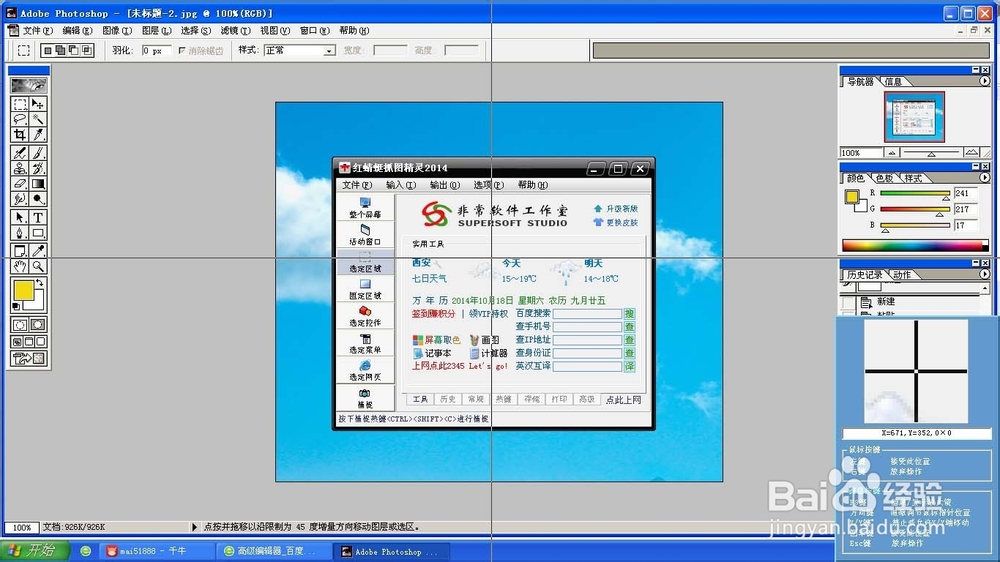The height and width of the screenshot is (562, 1000).
Task: Switch to the 信息 tab
Action: coord(893,82)
